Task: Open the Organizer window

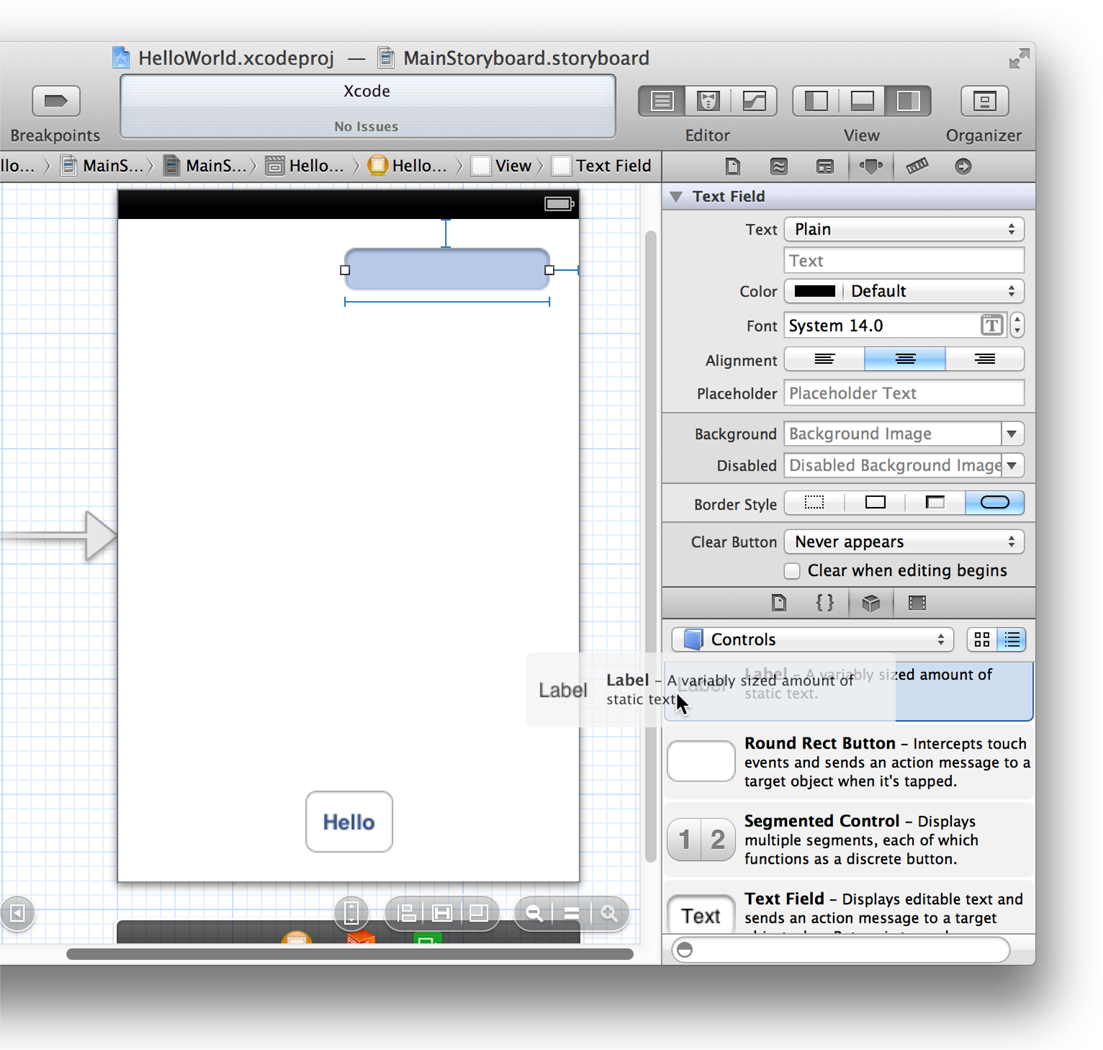Action: coord(984,101)
